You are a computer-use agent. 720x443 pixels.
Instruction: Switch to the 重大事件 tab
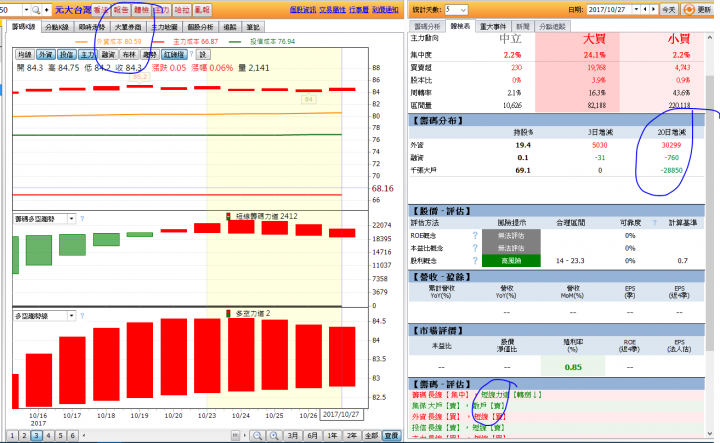point(492,27)
